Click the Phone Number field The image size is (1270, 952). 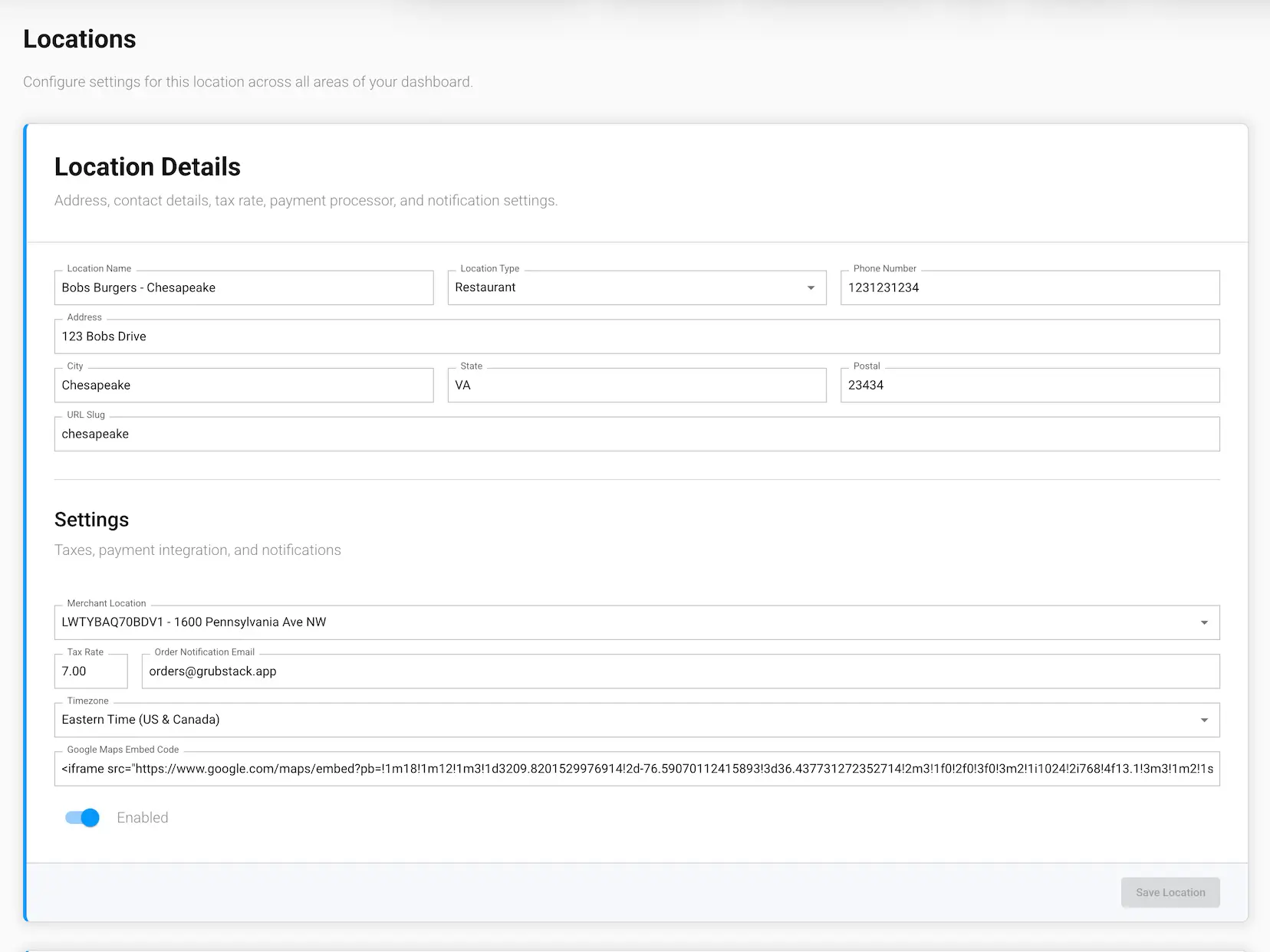coord(1030,287)
